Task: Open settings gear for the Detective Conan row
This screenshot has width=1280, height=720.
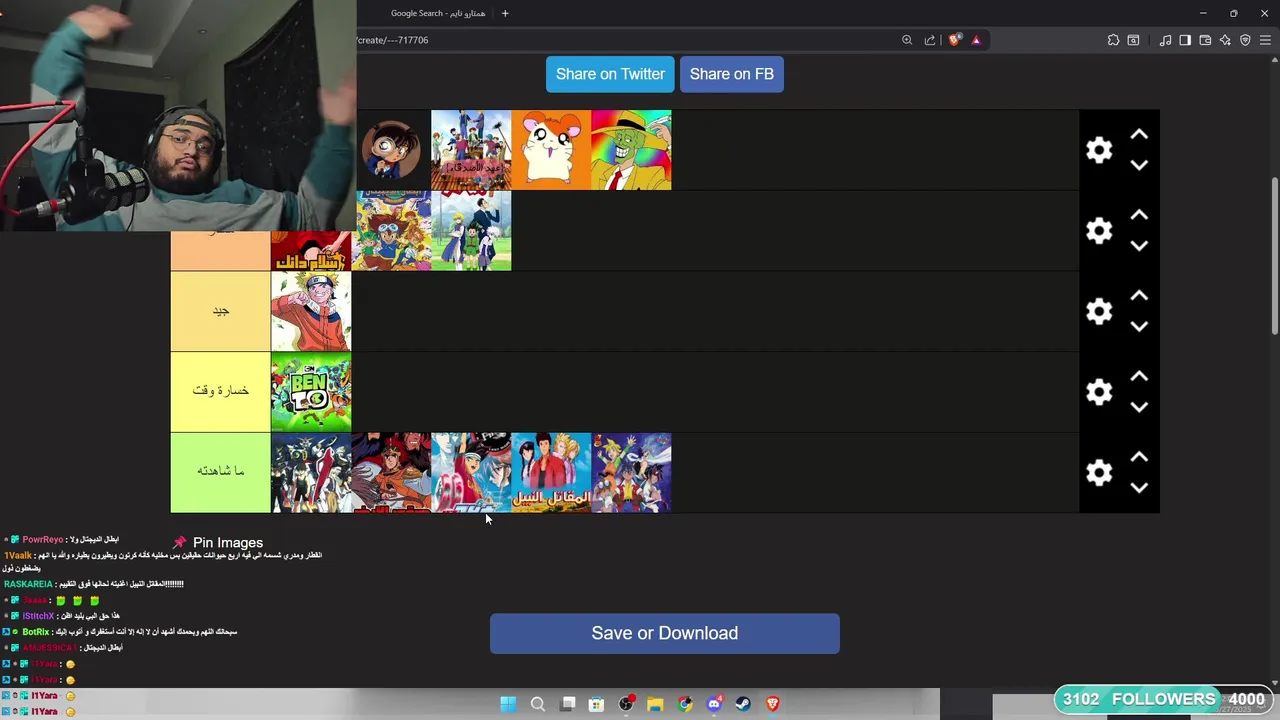Action: pos(1099,150)
